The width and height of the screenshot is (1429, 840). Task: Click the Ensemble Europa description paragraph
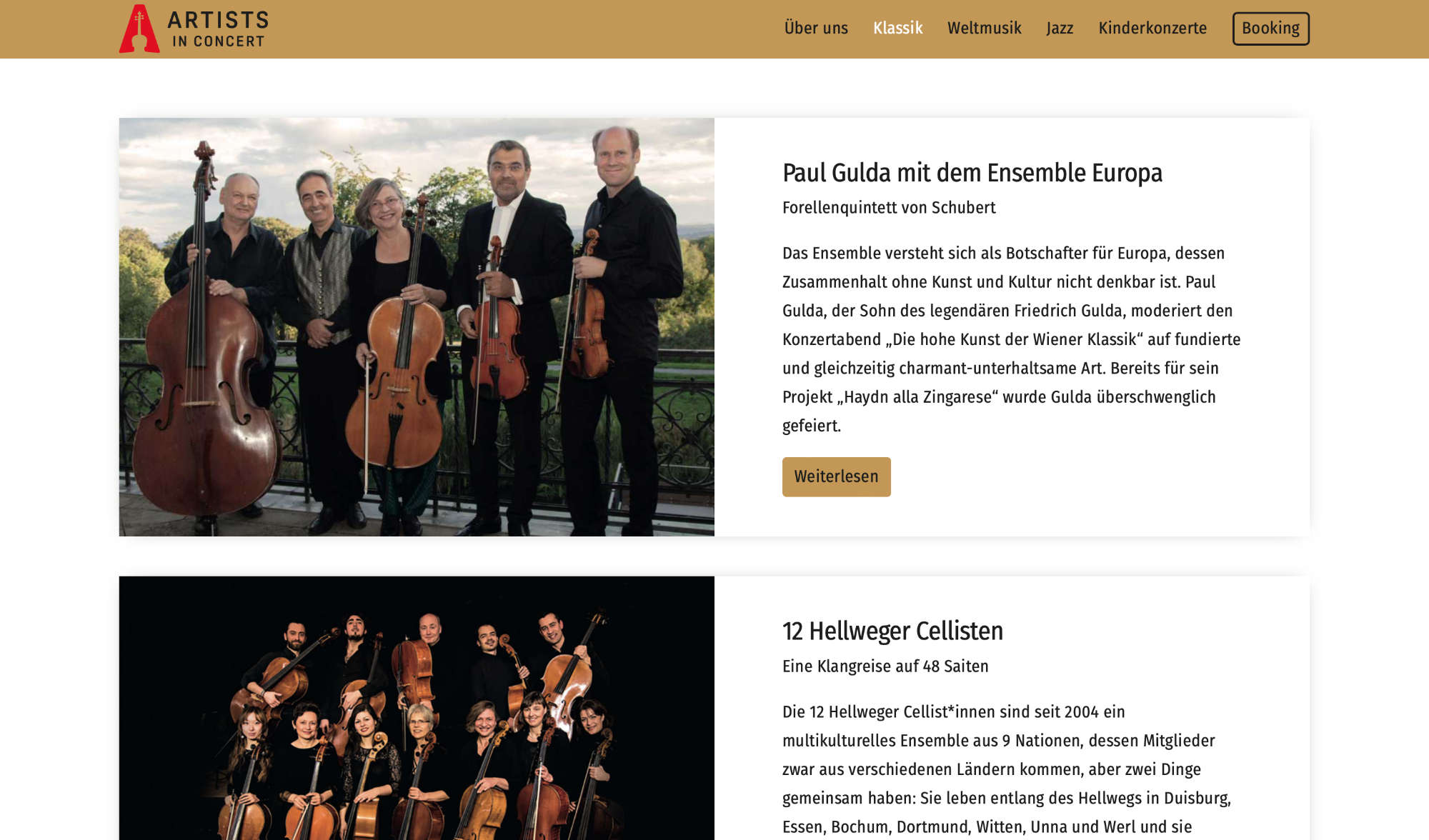click(1011, 339)
